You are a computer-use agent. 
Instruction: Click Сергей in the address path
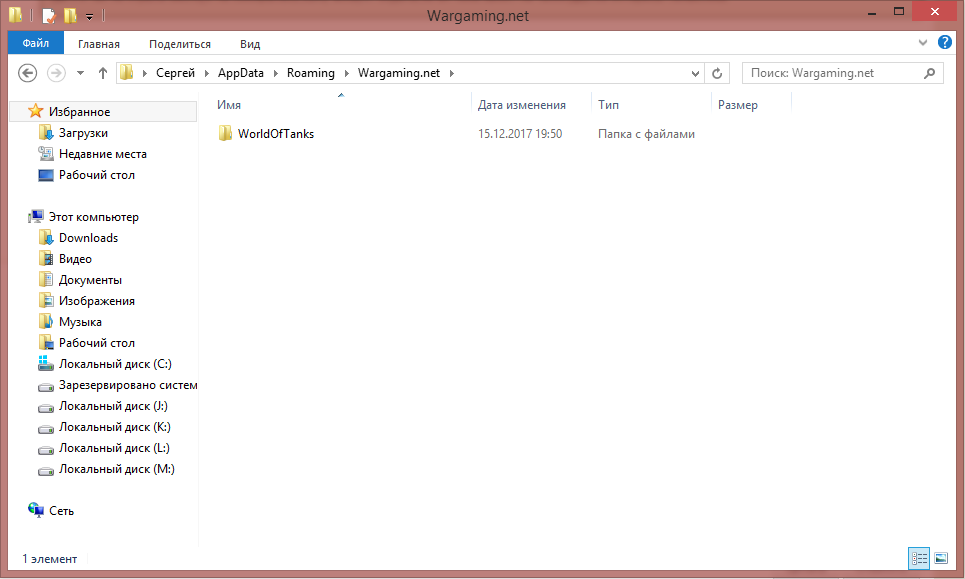(x=175, y=73)
